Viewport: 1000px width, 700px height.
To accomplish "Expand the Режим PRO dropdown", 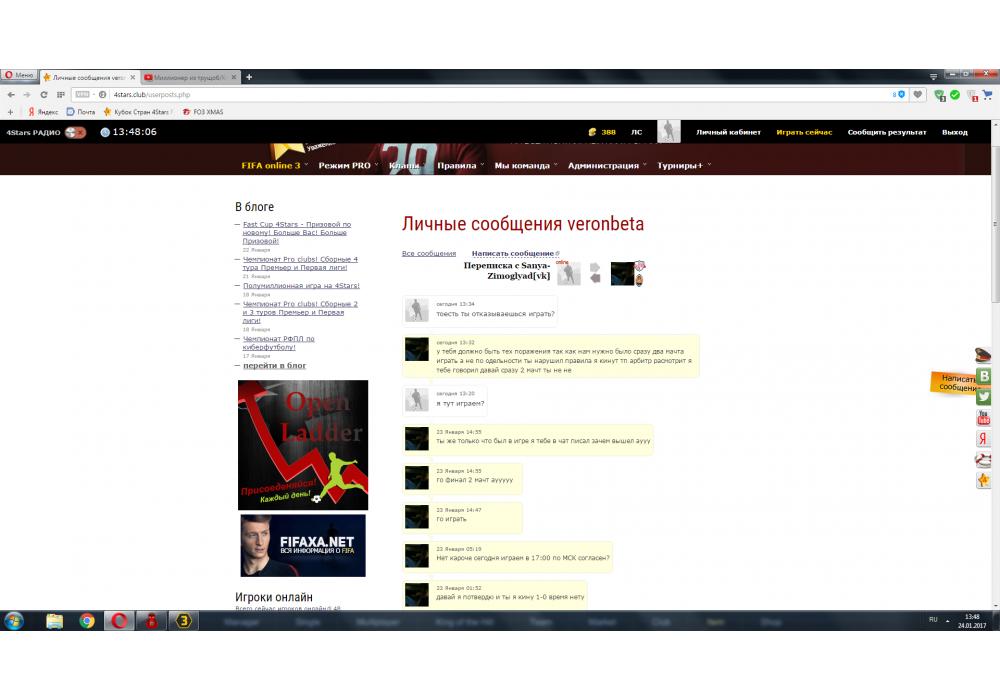I will (347, 165).
